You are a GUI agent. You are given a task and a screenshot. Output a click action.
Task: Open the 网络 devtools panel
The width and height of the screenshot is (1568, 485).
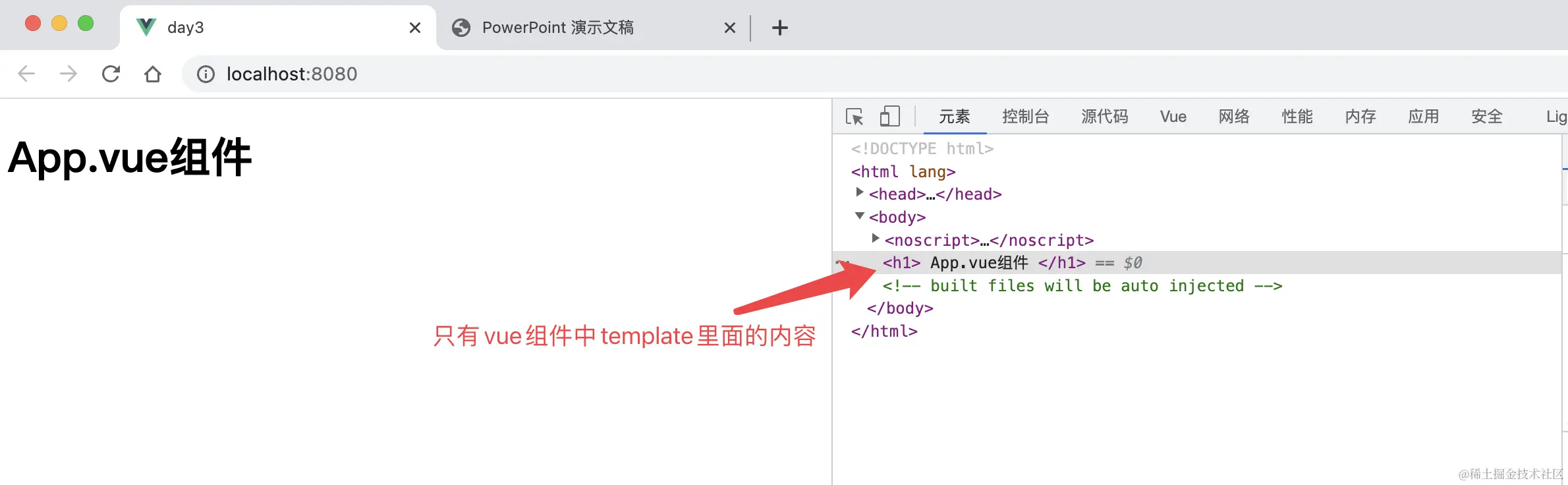point(1234,117)
